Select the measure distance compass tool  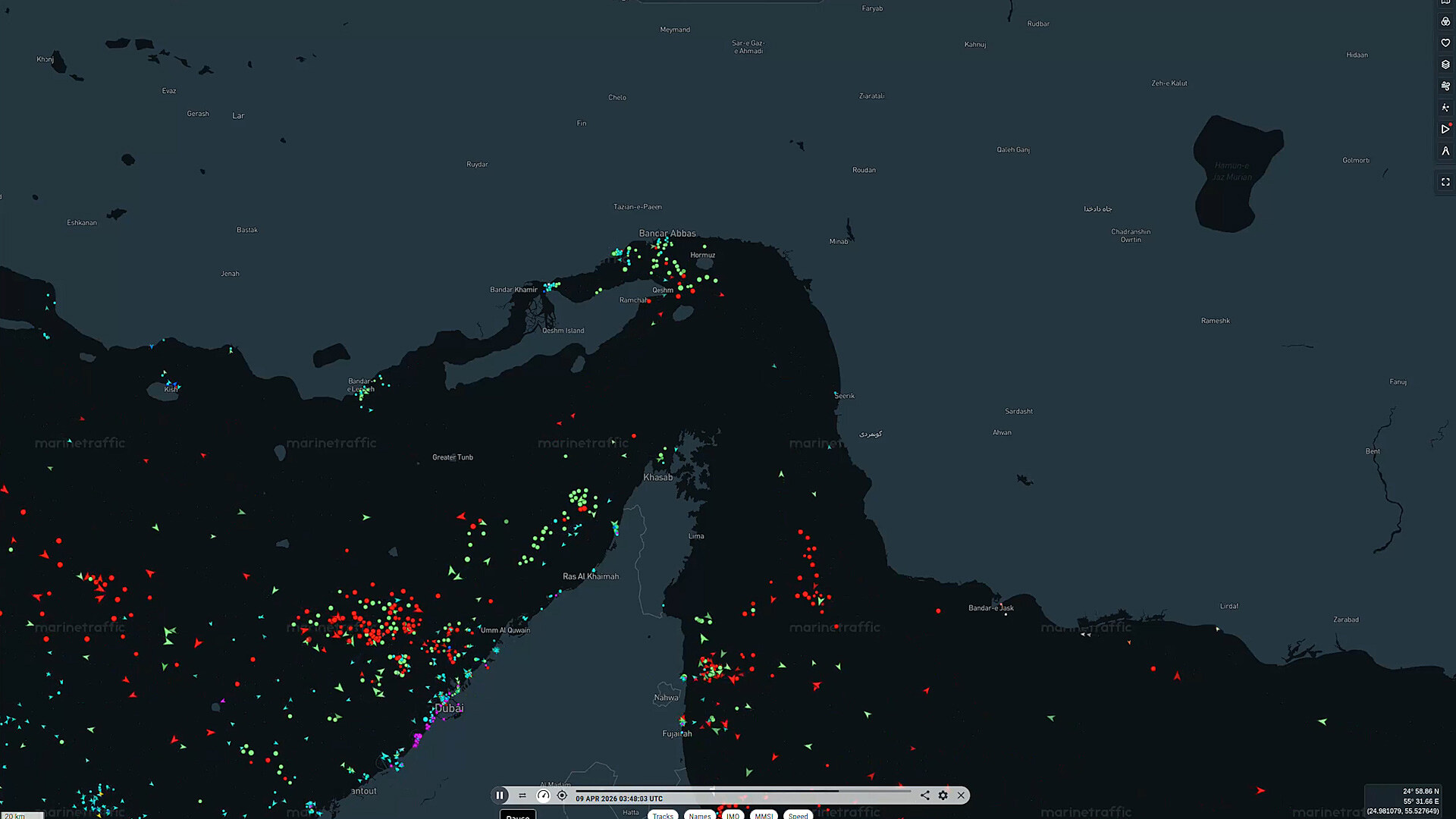pyautogui.click(x=1445, y=151)
